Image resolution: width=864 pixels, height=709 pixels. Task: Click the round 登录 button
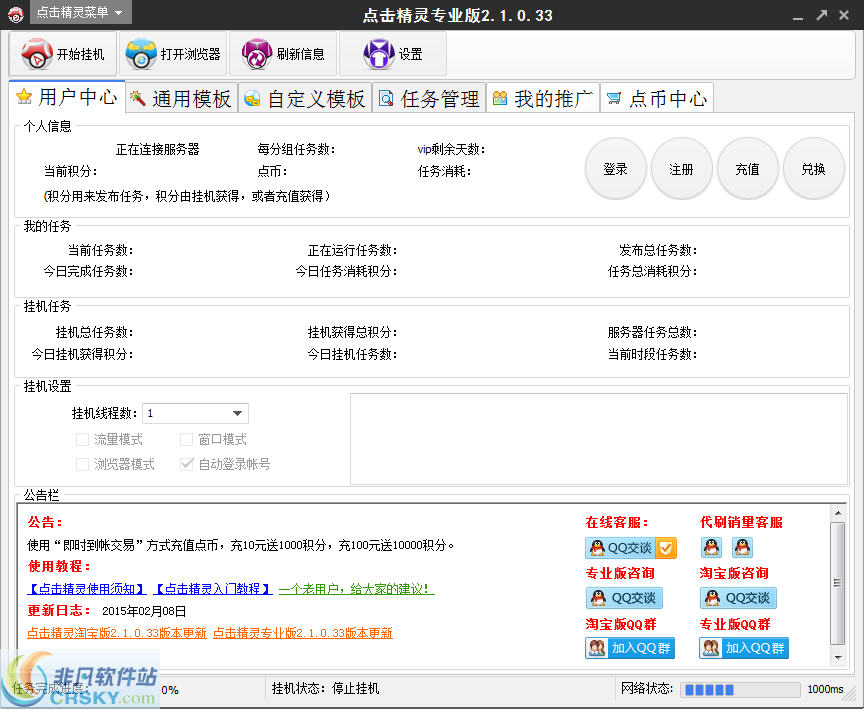pyautogui.click(x=615, y=169)
